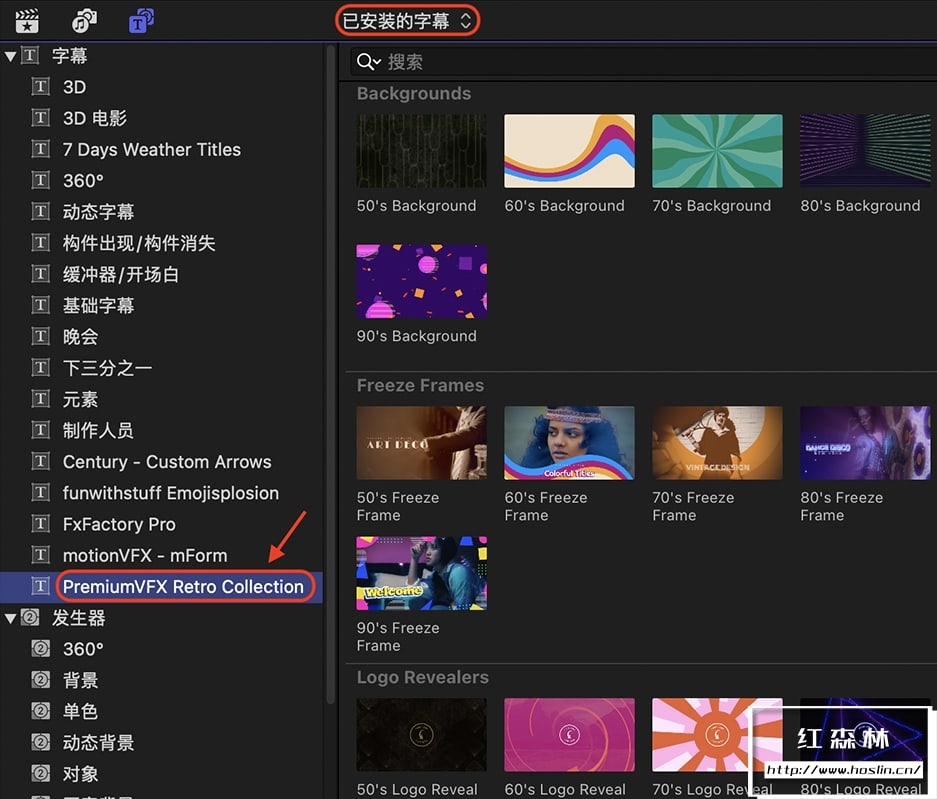Click the title icon beside 晚会
Image resolution: width=937 pixels, height=799 pixels.
(x=40, y=336)
